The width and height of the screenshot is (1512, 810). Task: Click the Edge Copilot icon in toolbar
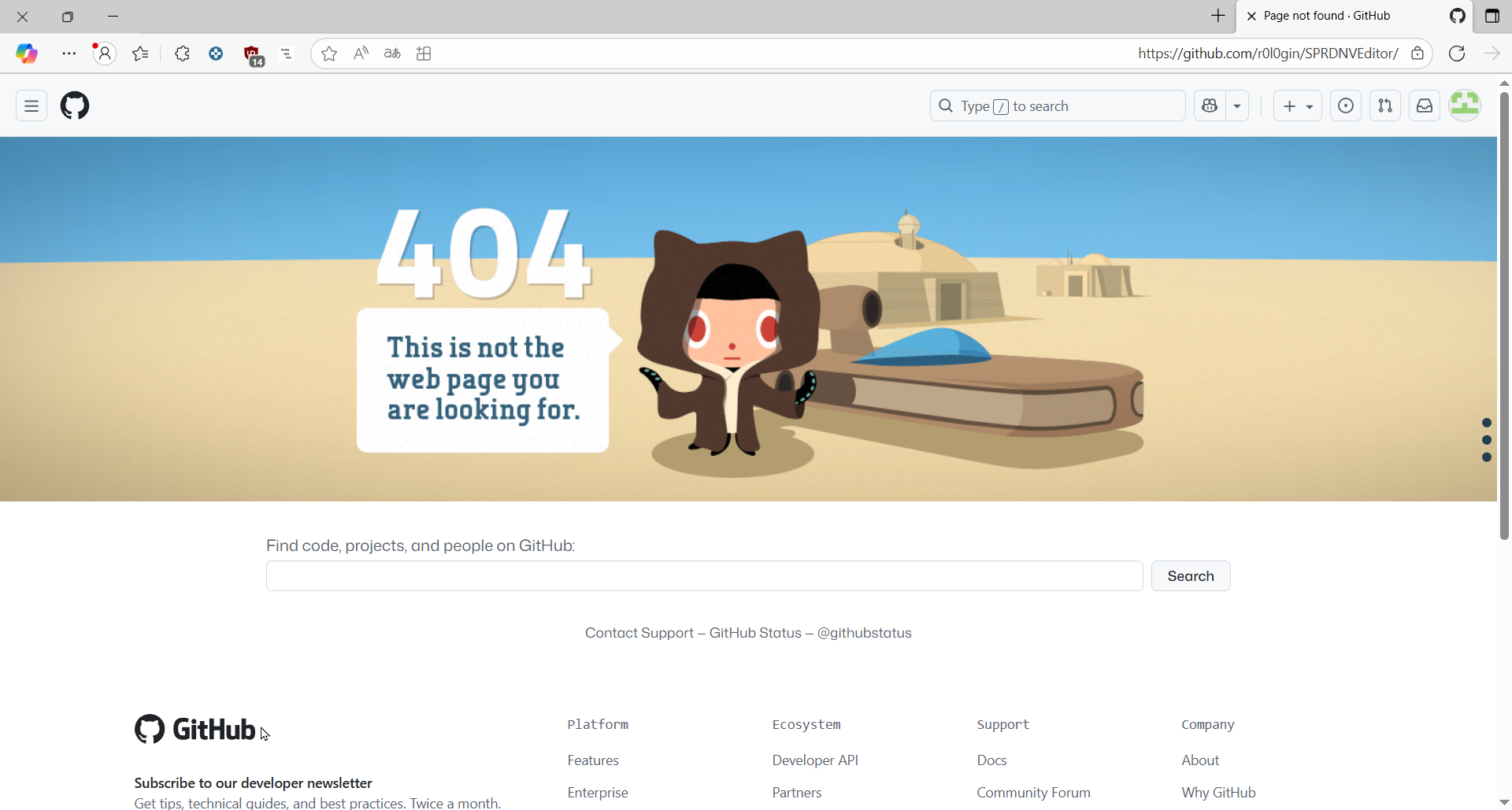(x=28, y=54)
